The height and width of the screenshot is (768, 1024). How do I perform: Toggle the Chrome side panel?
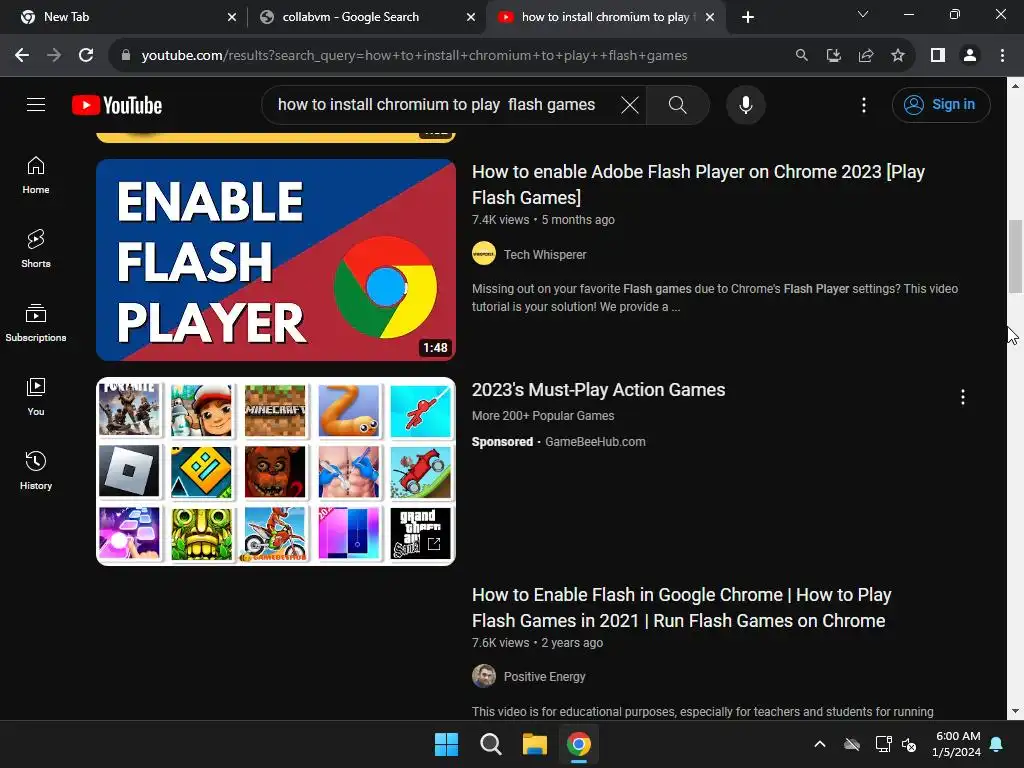(x=938, y=56)
